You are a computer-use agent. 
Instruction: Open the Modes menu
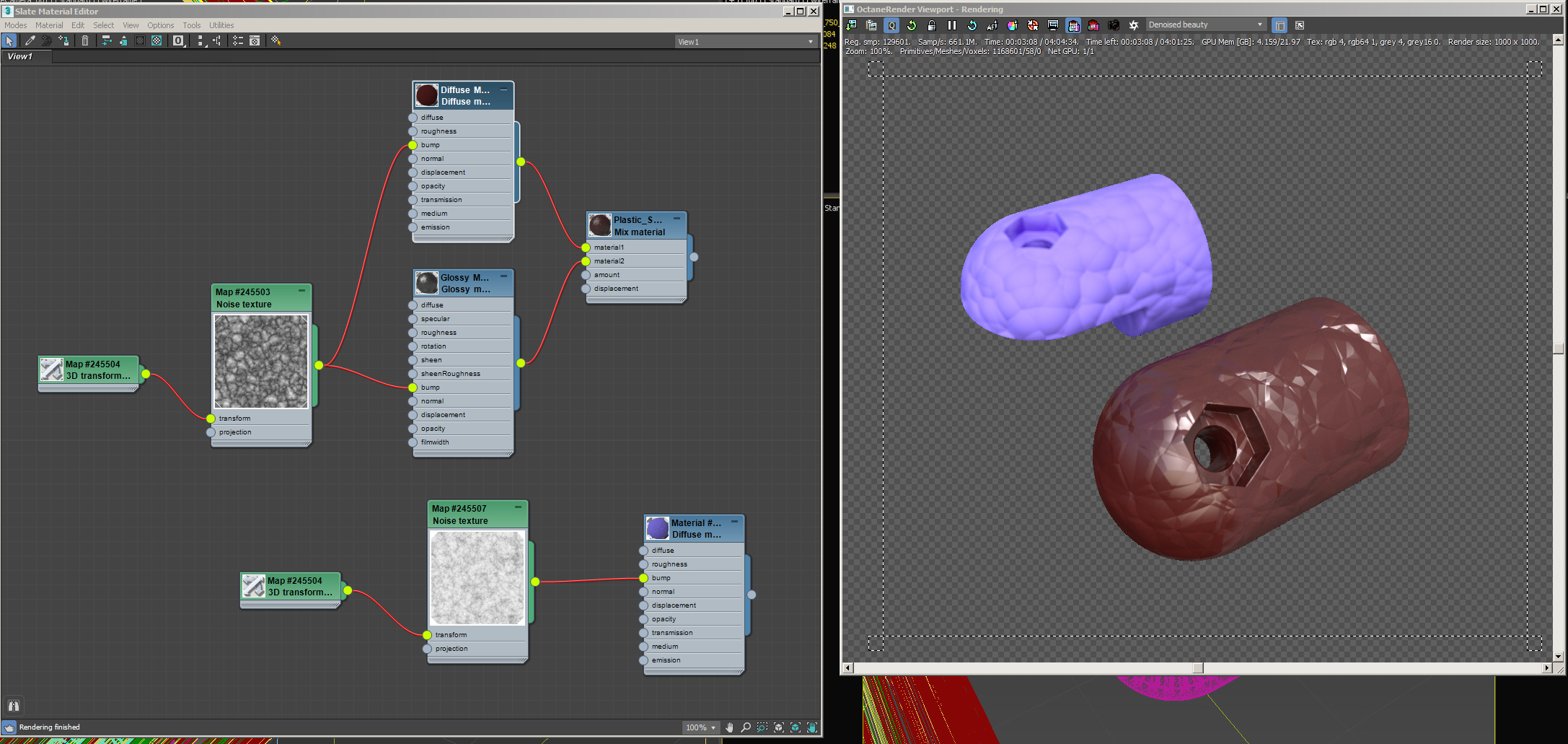tap(16, 25)
